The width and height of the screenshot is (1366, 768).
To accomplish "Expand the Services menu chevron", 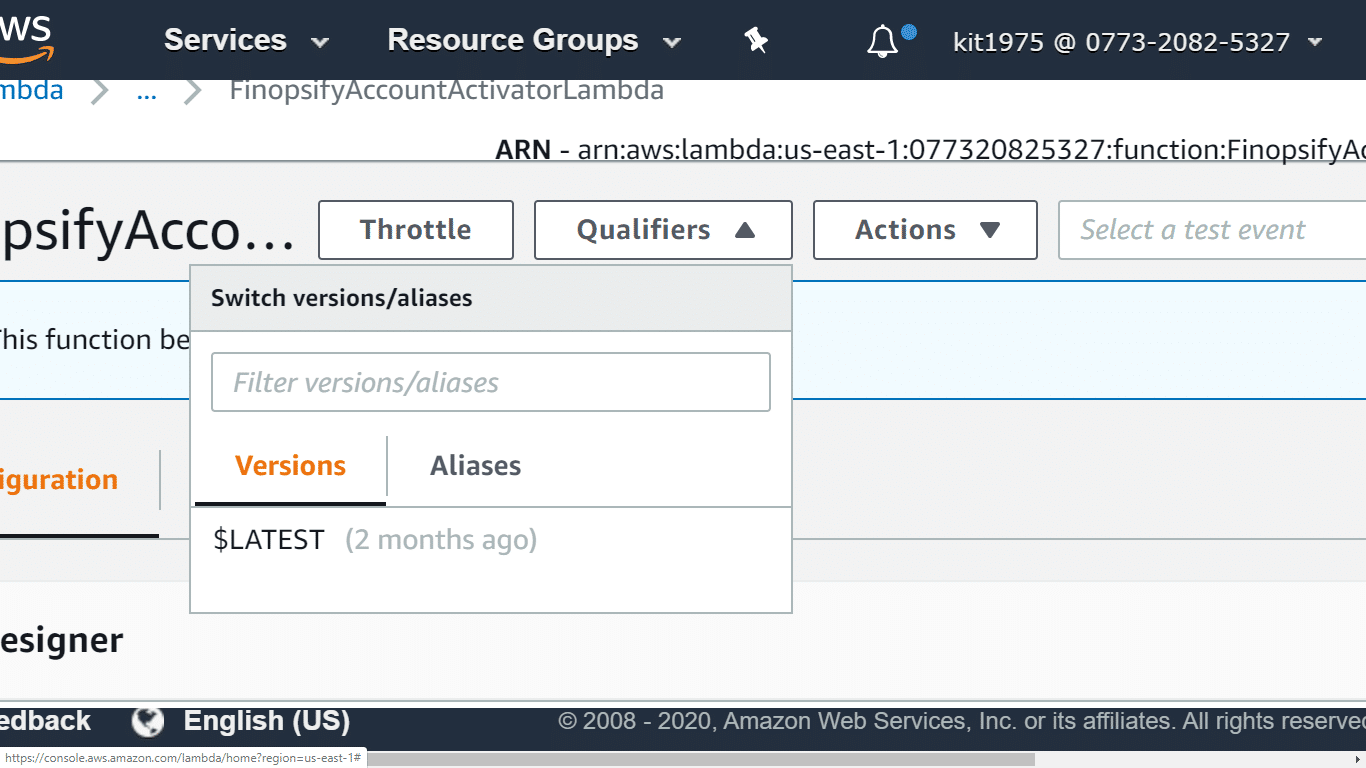I will click(x=318, y=41).
